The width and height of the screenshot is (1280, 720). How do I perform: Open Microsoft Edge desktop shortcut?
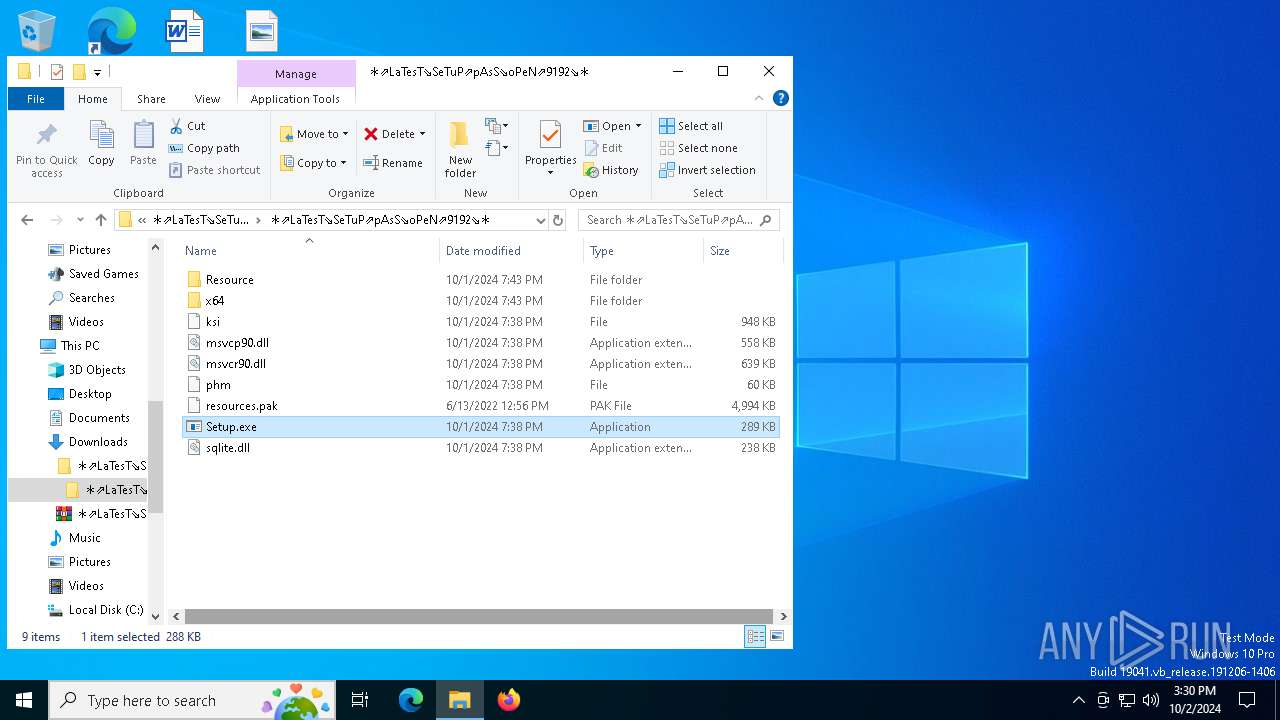click(x=111, y=30)
